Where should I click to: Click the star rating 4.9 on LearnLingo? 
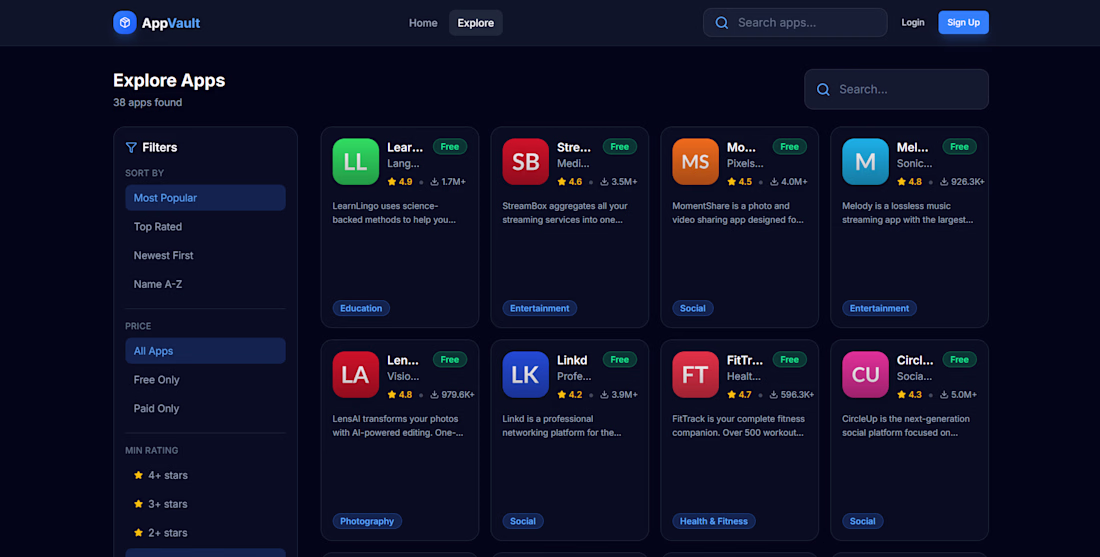tap(400, 182)
